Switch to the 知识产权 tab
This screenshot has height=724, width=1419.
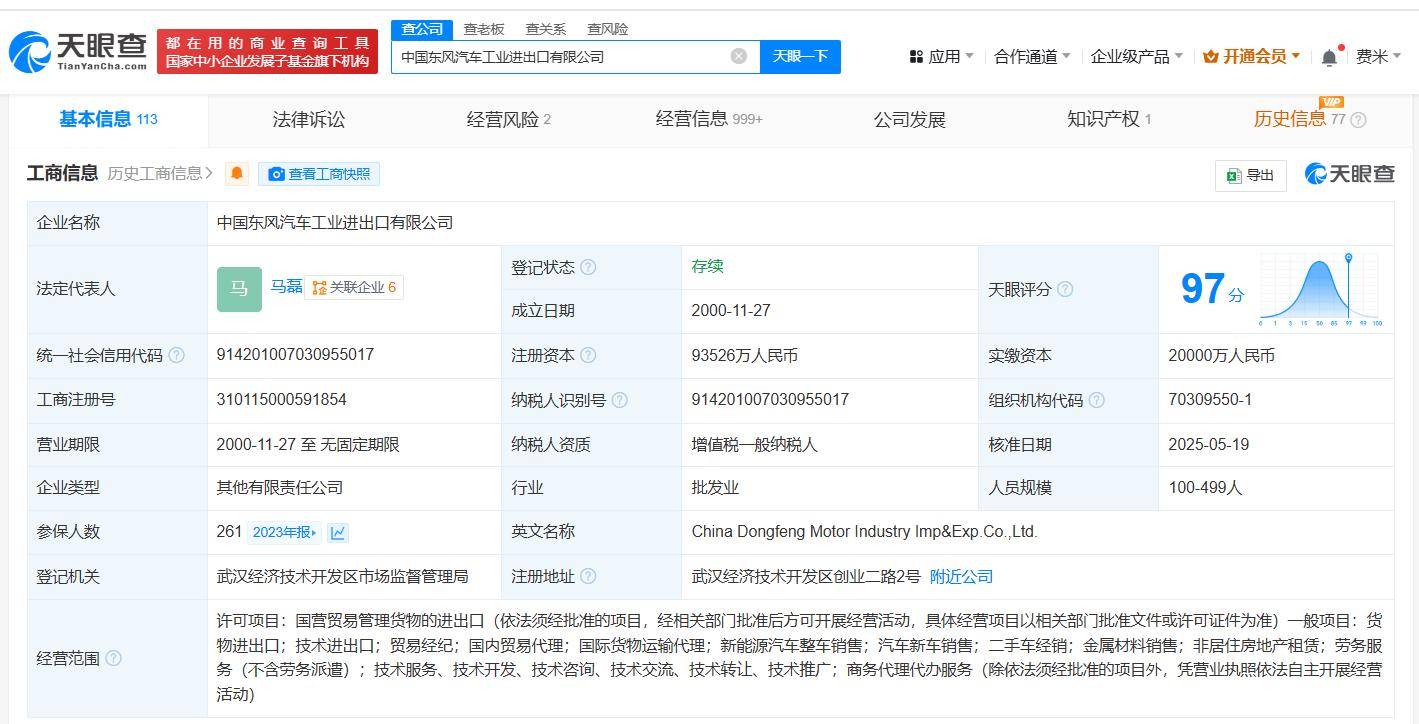point(1109,119)
